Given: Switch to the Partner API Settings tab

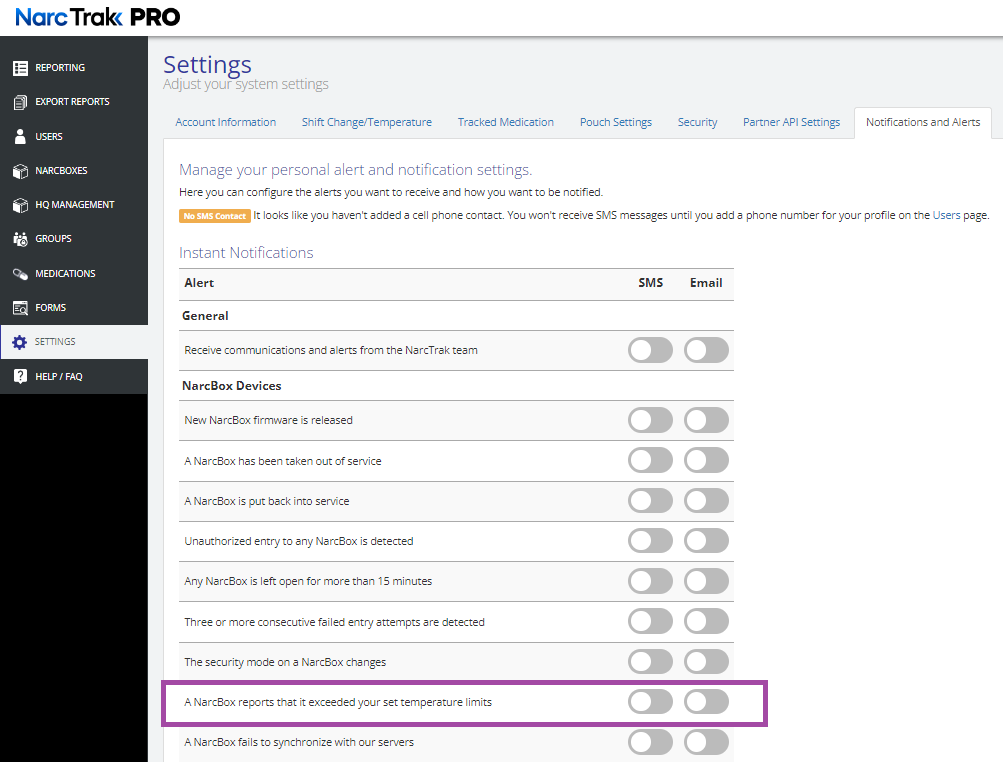Looking at the screenshot, I should pos(791,122).
